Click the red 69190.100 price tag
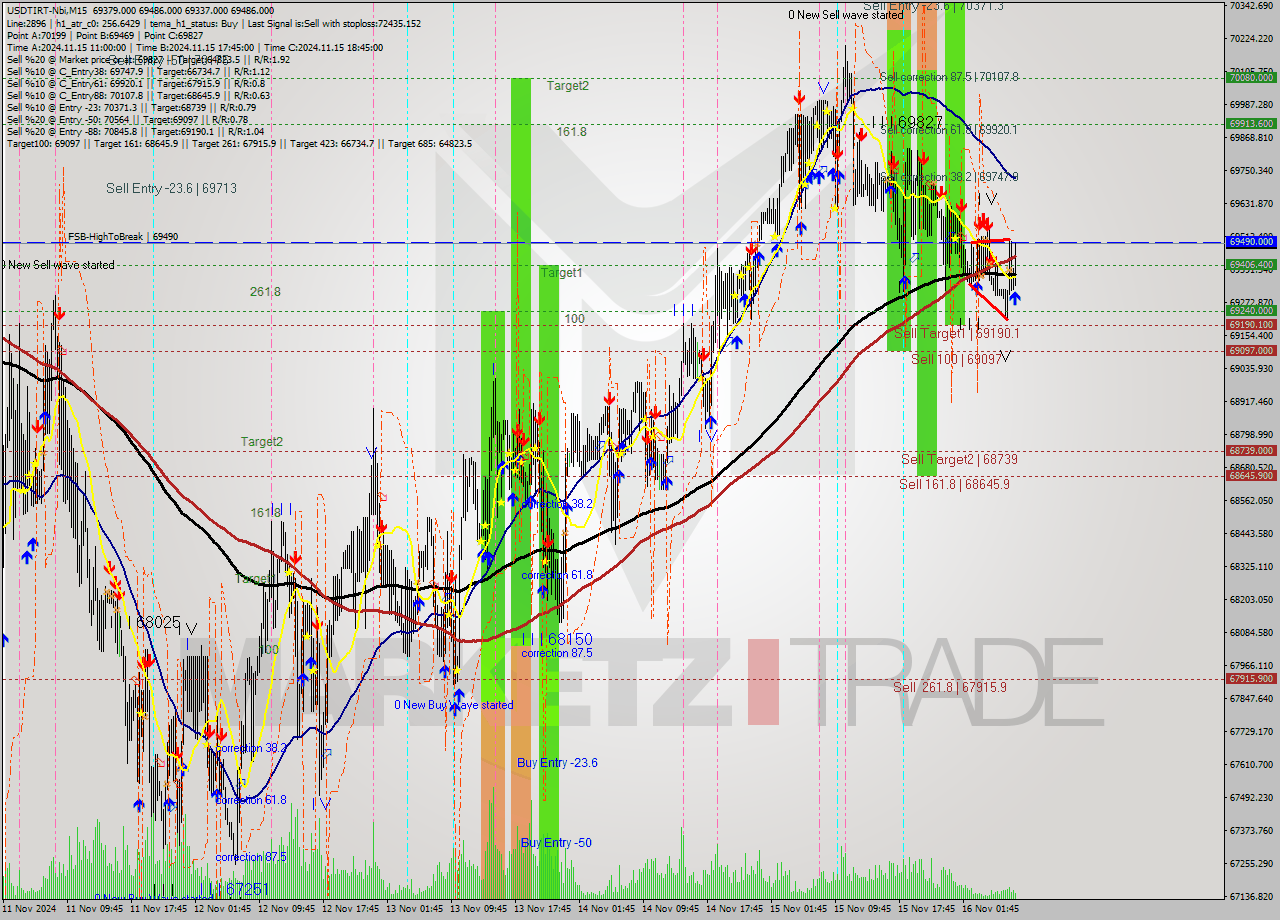Screen dimensions: 1280x920 [x=1250, y=325]
